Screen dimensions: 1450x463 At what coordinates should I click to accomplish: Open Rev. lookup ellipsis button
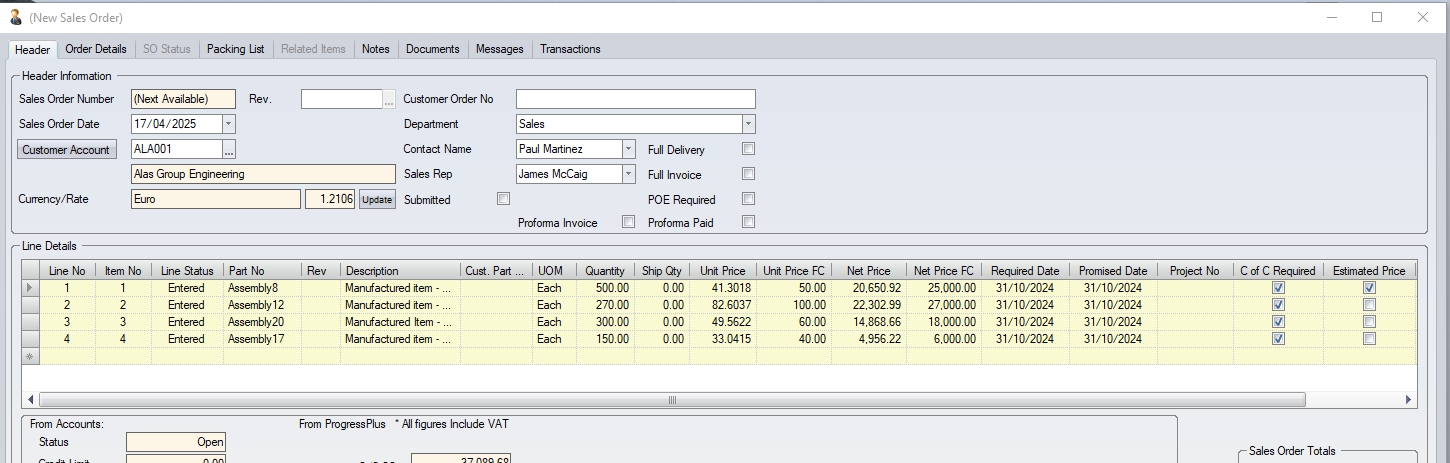point(389,99)
